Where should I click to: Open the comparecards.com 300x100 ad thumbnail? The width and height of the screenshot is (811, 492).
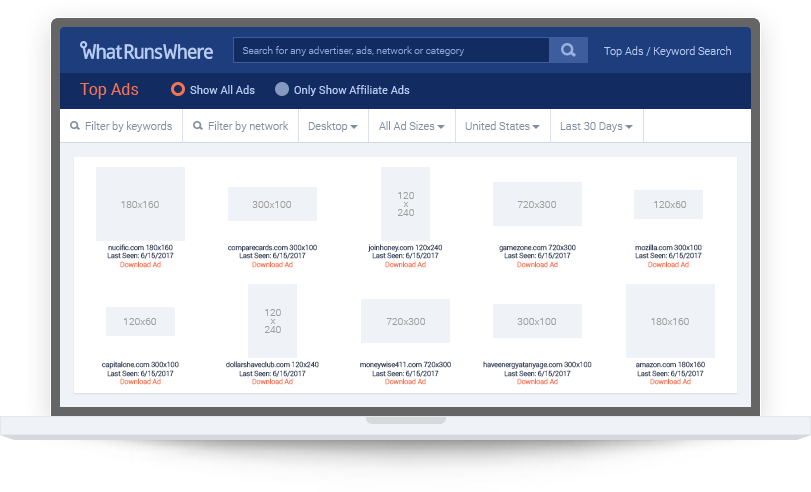[272, 204]
